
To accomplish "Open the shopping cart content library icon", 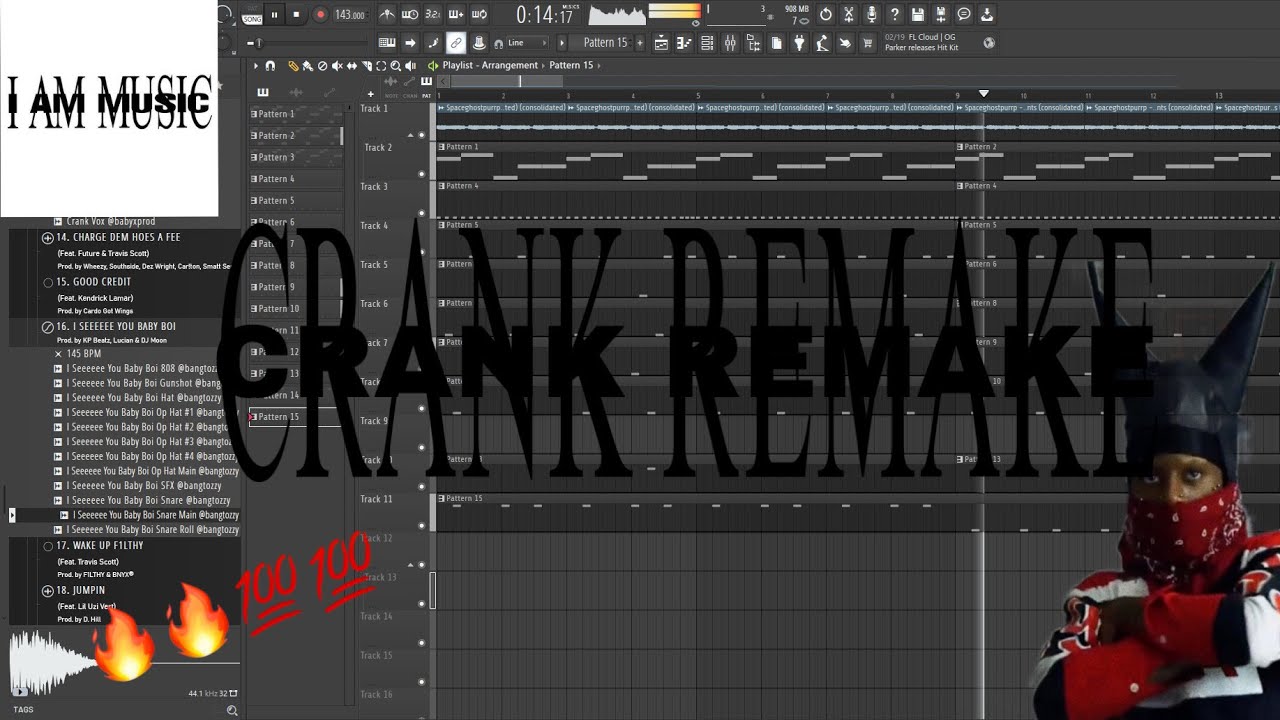I will point(868,43).
